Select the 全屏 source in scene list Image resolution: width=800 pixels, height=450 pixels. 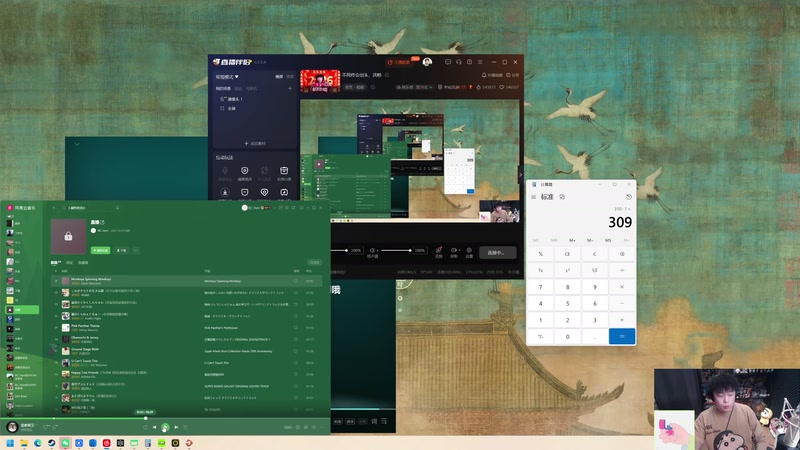pyautogui.click(x=228, y=109)
